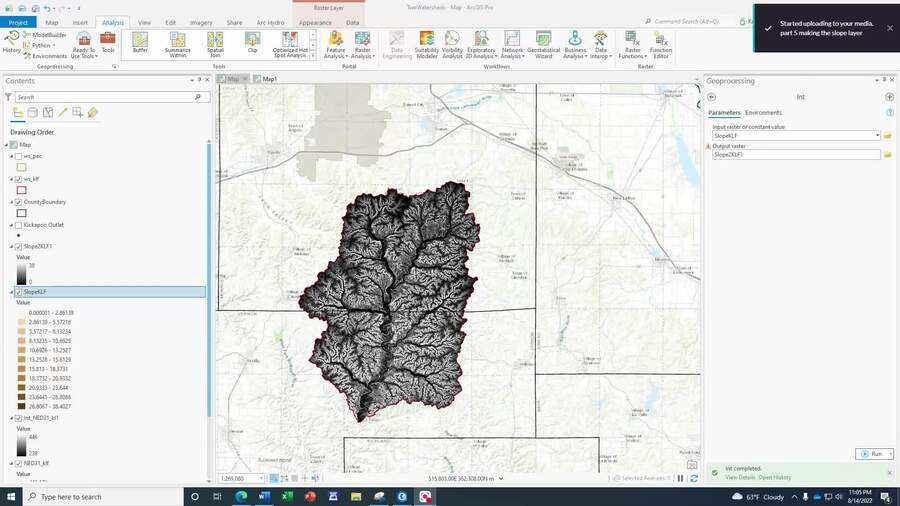
Task: Toggle visibility of ws_pec layer
Action: coord(18,156)
